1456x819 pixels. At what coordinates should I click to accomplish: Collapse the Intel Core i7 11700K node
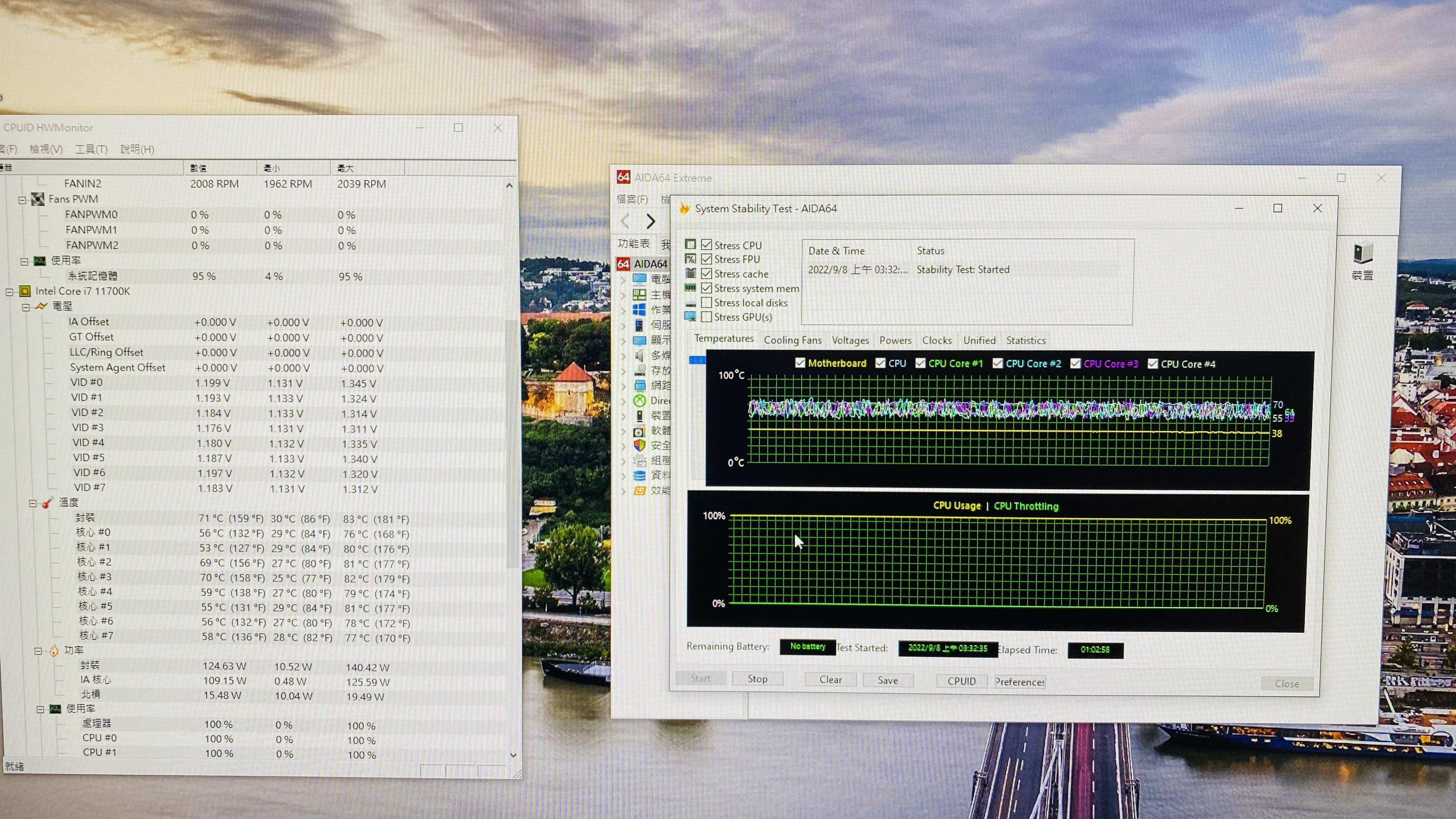(9, 292)
